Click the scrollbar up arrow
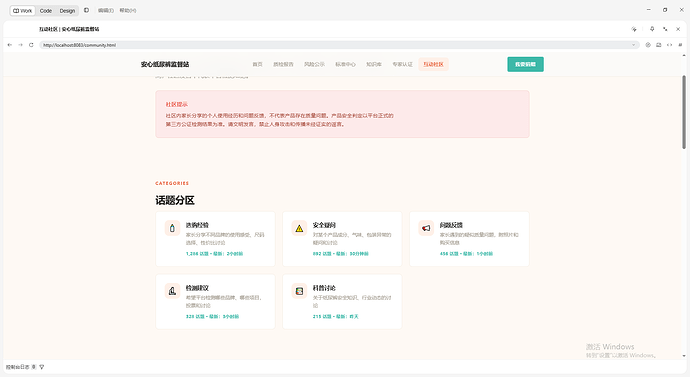 (x=684, y=56)
